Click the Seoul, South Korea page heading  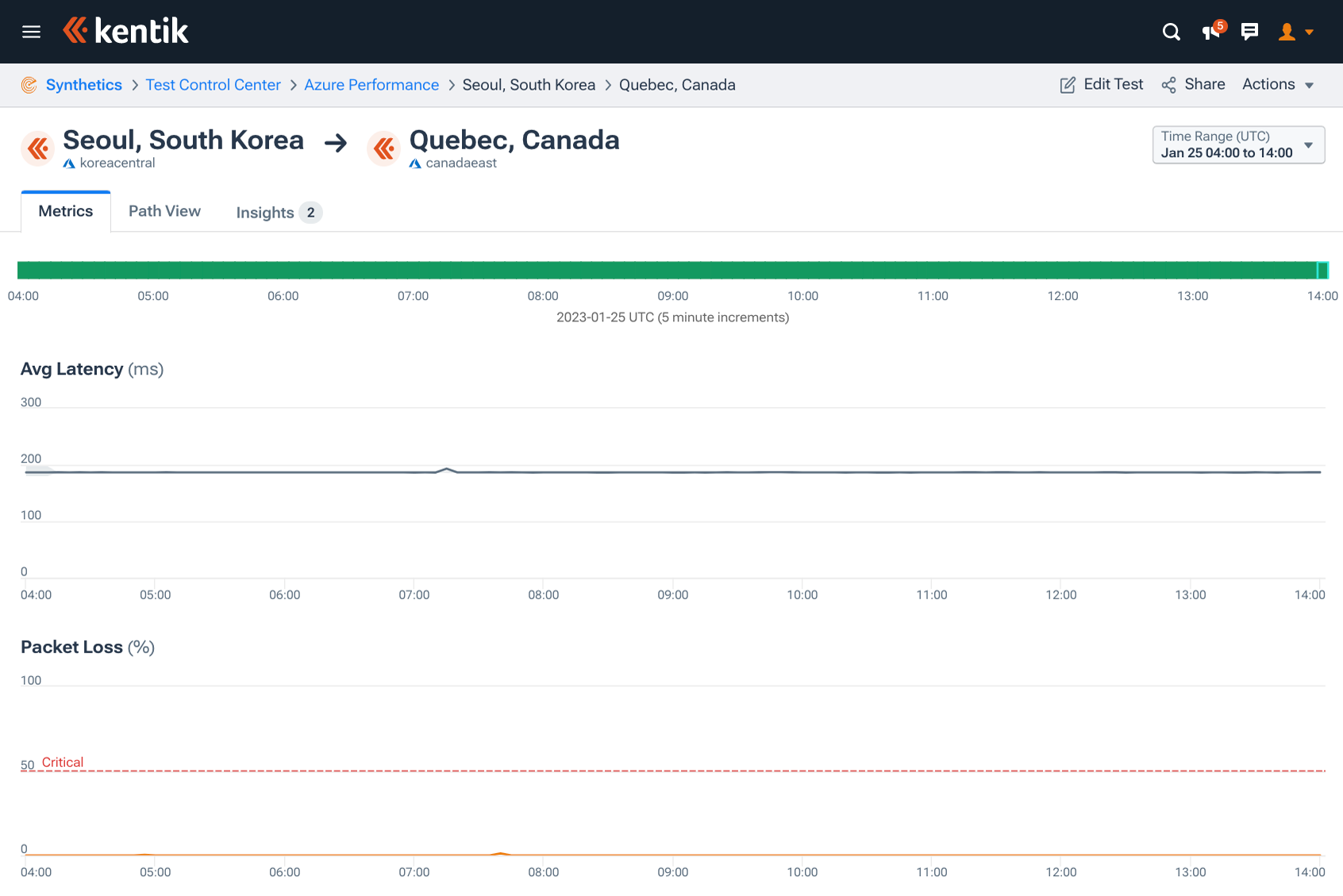pyautogui.click(x=183, y=140)
